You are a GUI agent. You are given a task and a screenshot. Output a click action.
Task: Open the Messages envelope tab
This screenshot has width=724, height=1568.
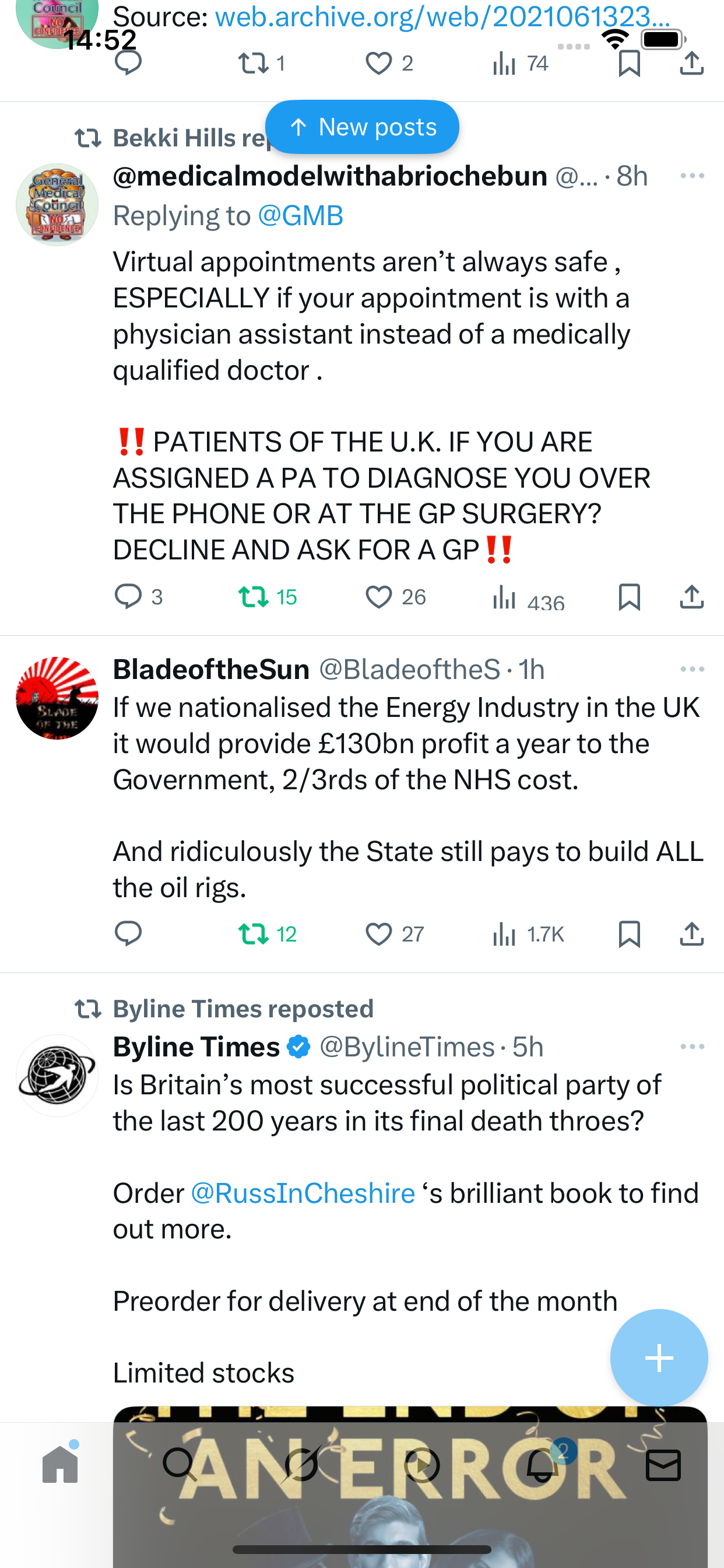663,1465
